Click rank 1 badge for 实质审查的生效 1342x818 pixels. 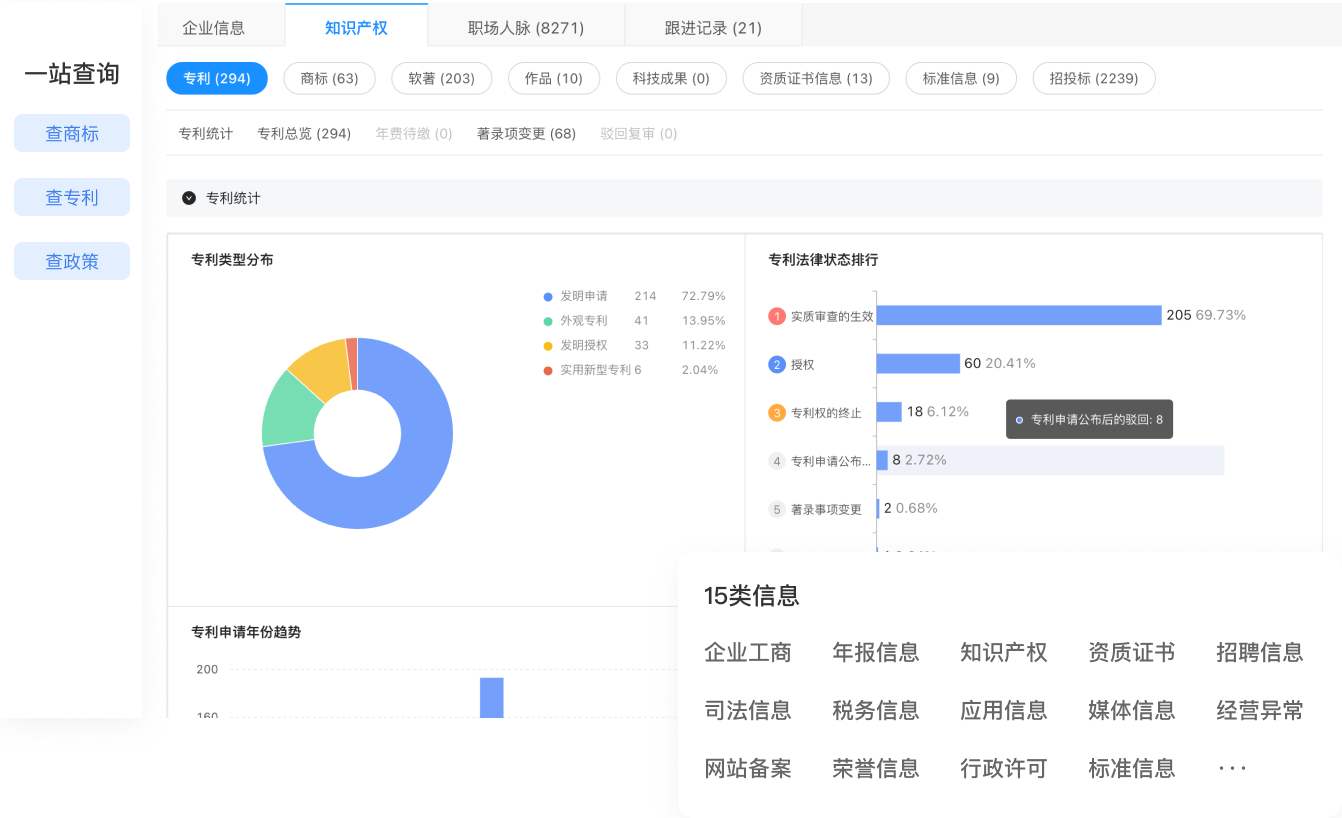(777, 316)
